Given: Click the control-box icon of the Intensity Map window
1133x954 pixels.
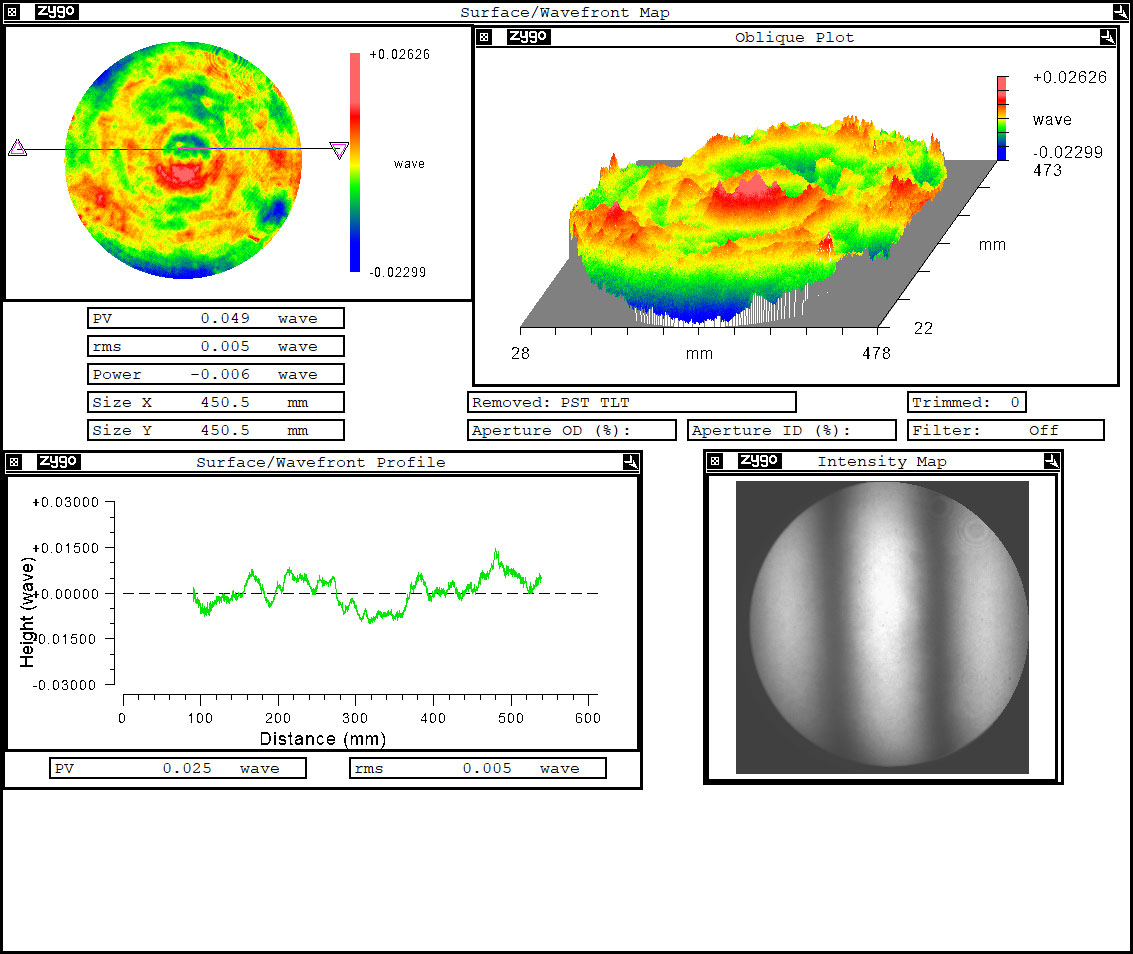Looking at the screenshot, I should (x=713, y=461).
